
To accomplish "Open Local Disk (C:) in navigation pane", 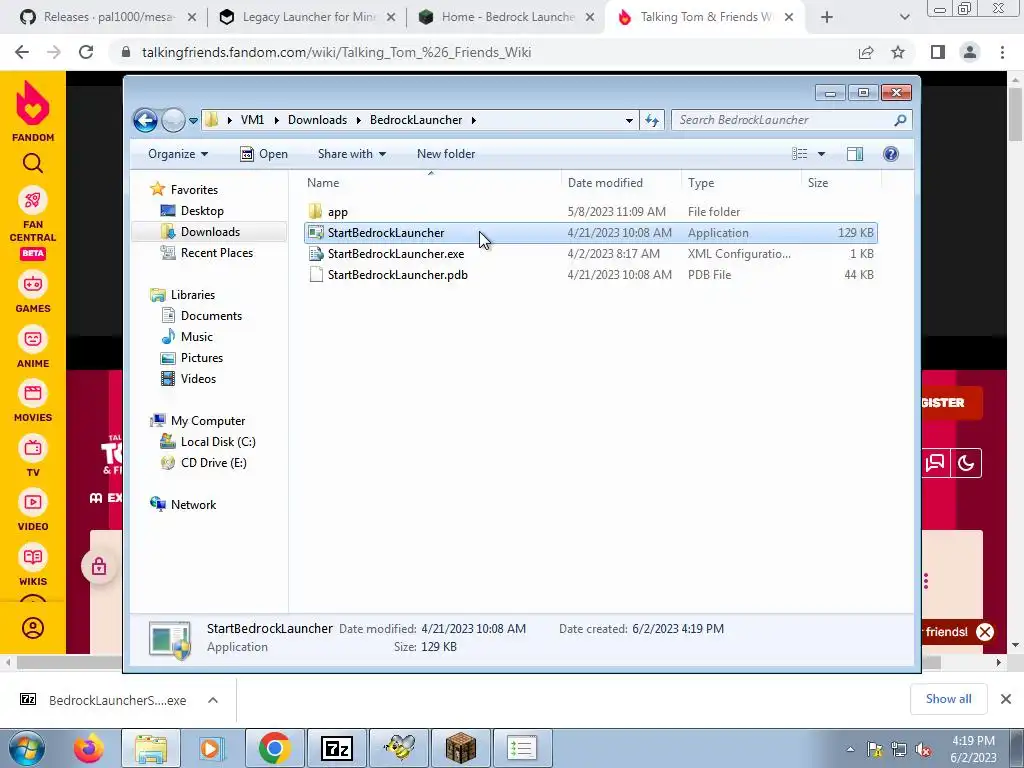I will point(217,441).
